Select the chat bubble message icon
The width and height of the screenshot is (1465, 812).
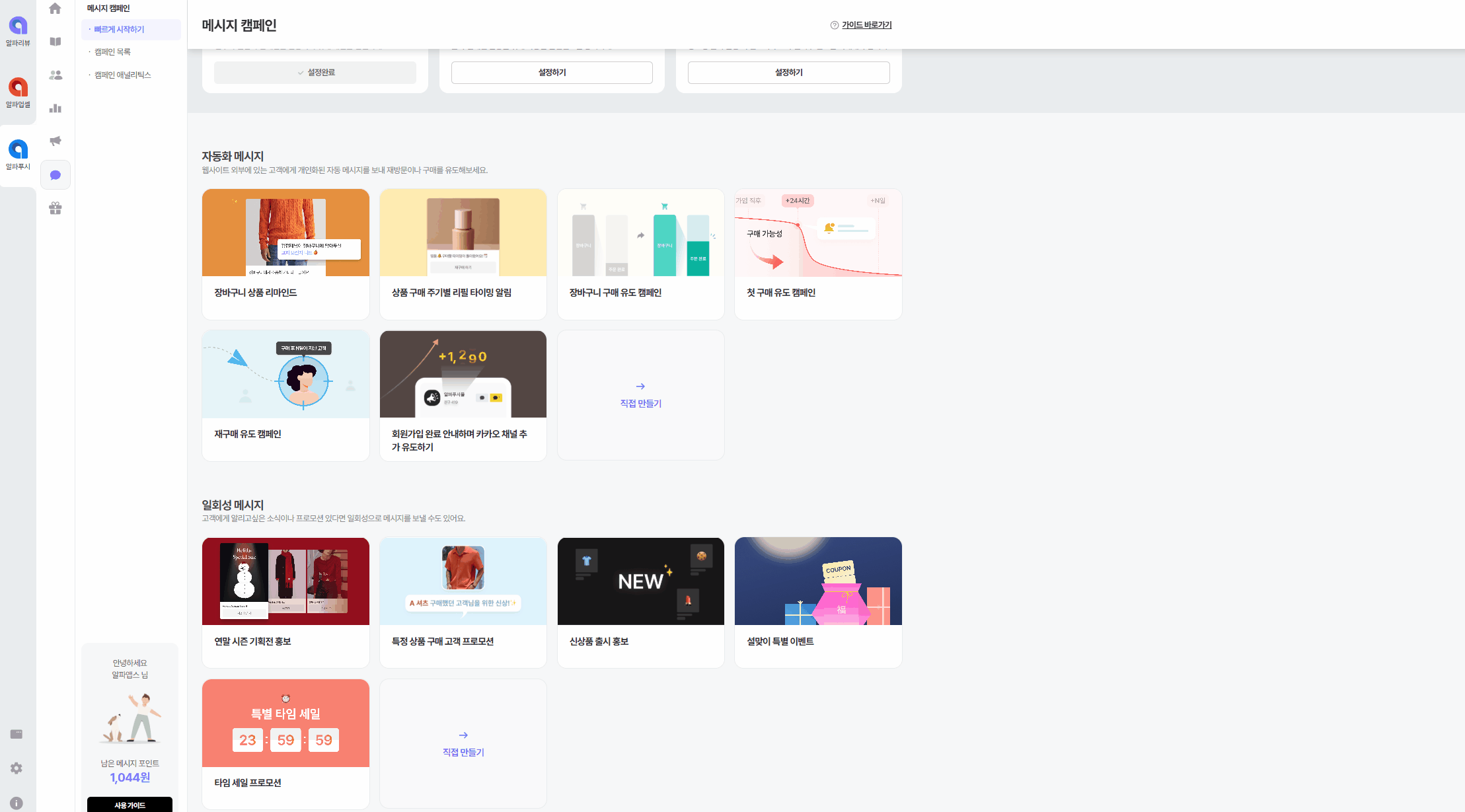point(56,175)
